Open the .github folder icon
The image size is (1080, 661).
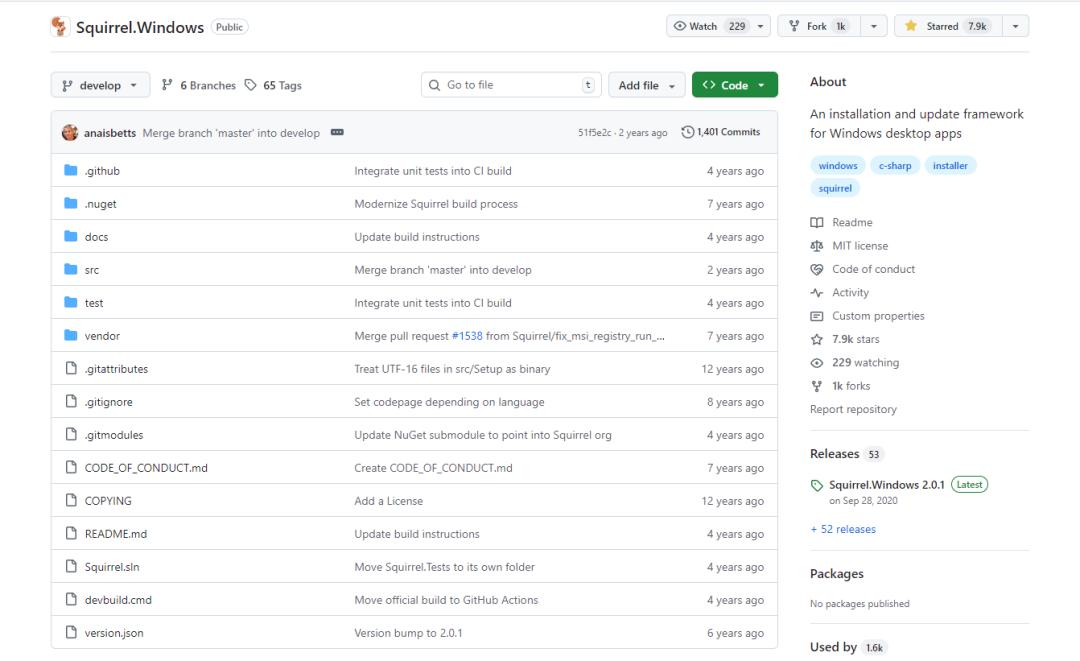click(x=71, y=171)
